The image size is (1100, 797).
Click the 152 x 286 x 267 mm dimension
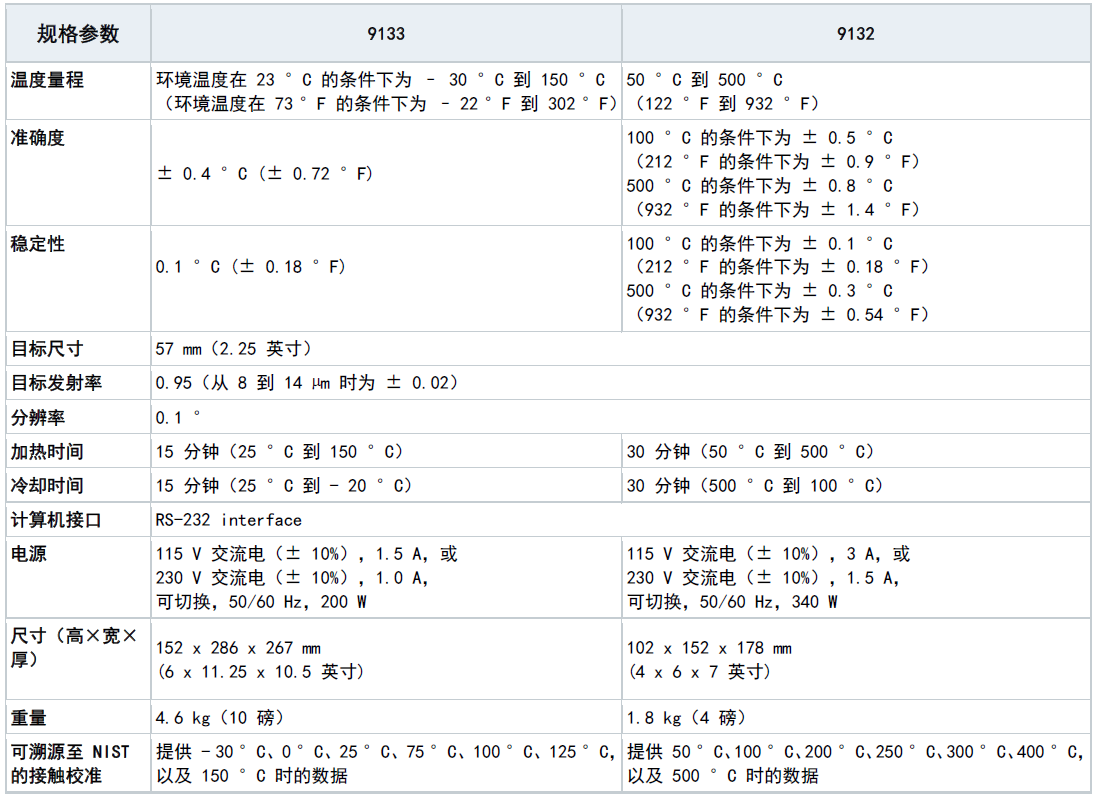click(x=239, y=648)
